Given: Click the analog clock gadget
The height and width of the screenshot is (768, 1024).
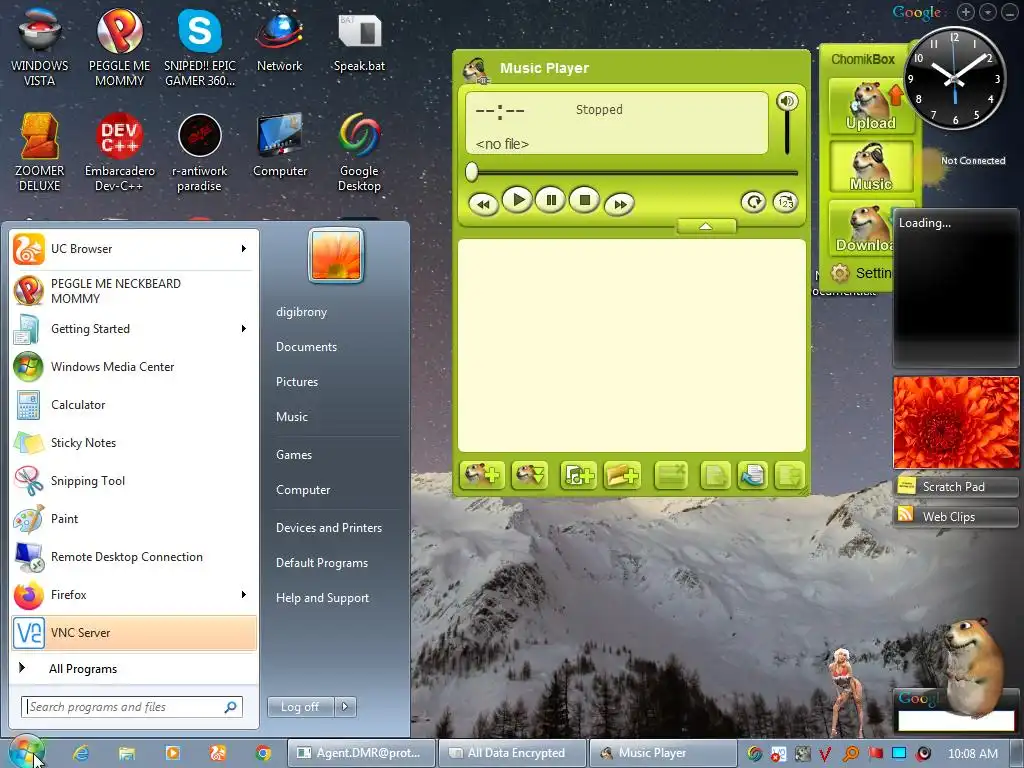Looking at the screenshot, I should point(955,78).
